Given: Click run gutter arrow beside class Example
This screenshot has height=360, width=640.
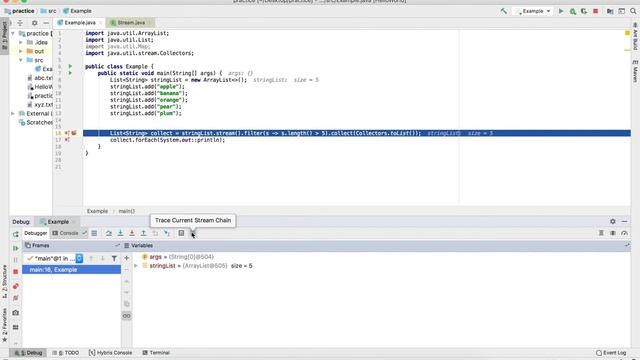Looking at the screenshot, I should (x=70, y=66).
